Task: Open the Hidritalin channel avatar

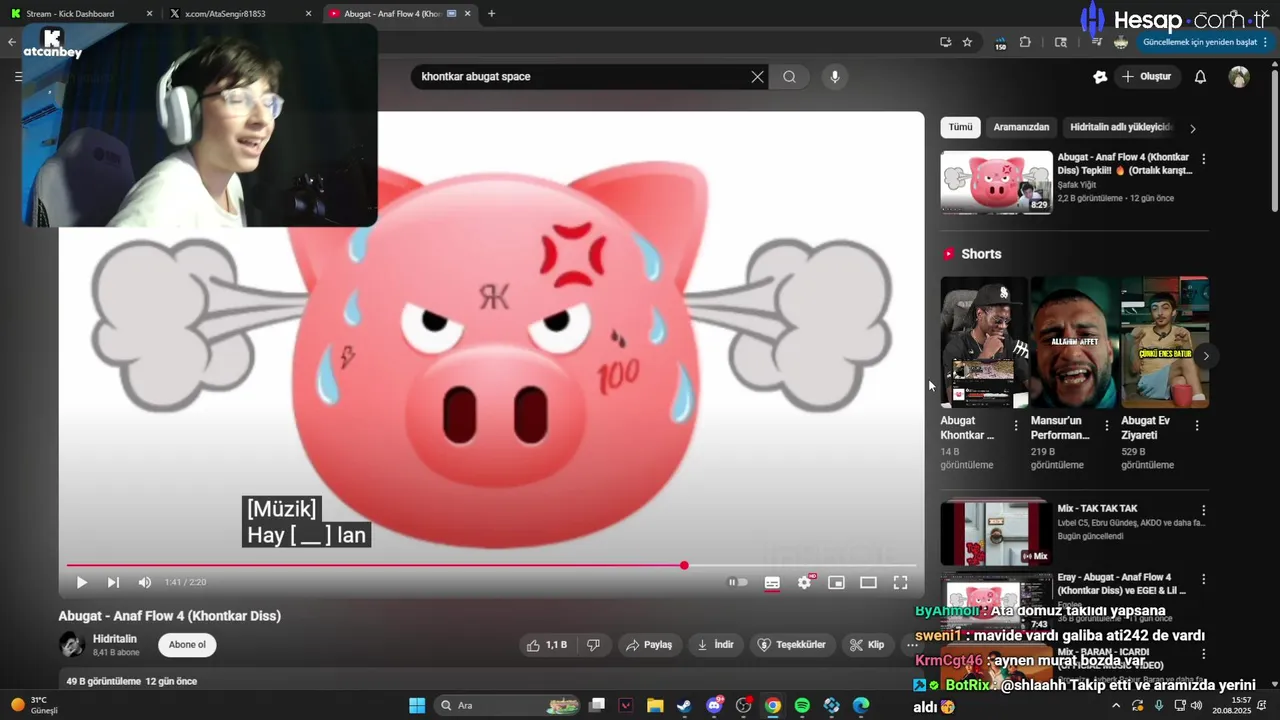Action: coord(71,645)
